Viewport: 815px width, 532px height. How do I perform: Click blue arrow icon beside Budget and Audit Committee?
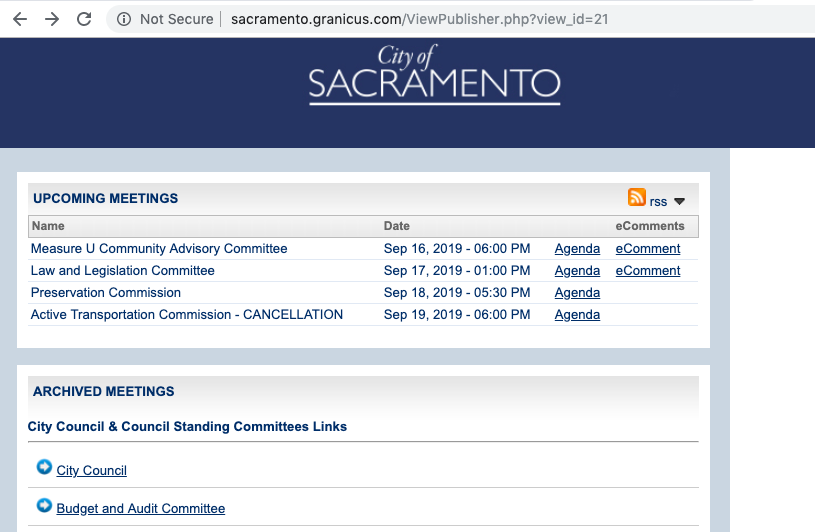(44, 505)
